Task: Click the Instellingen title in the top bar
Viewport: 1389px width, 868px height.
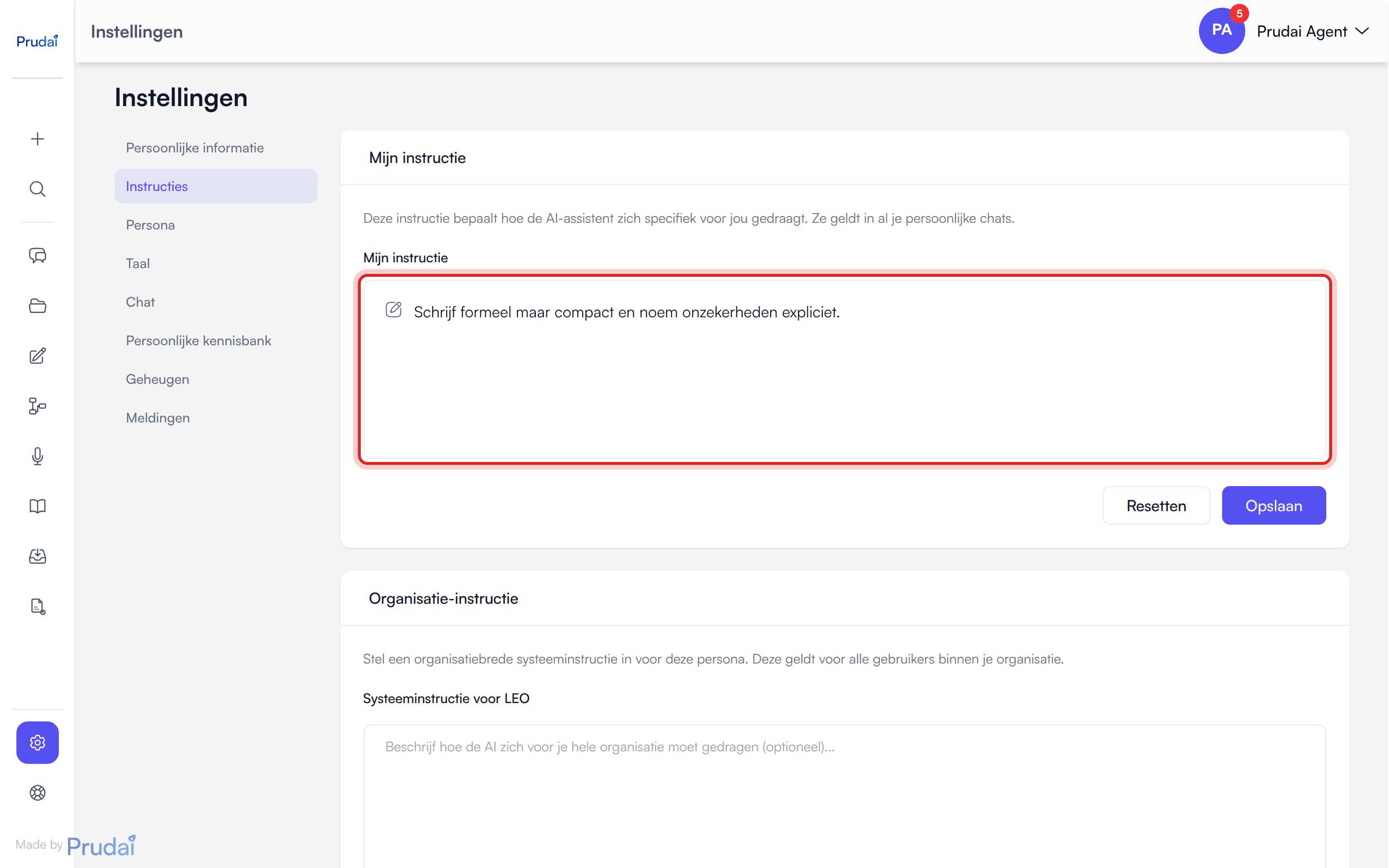Action: (x=136, y=31)
